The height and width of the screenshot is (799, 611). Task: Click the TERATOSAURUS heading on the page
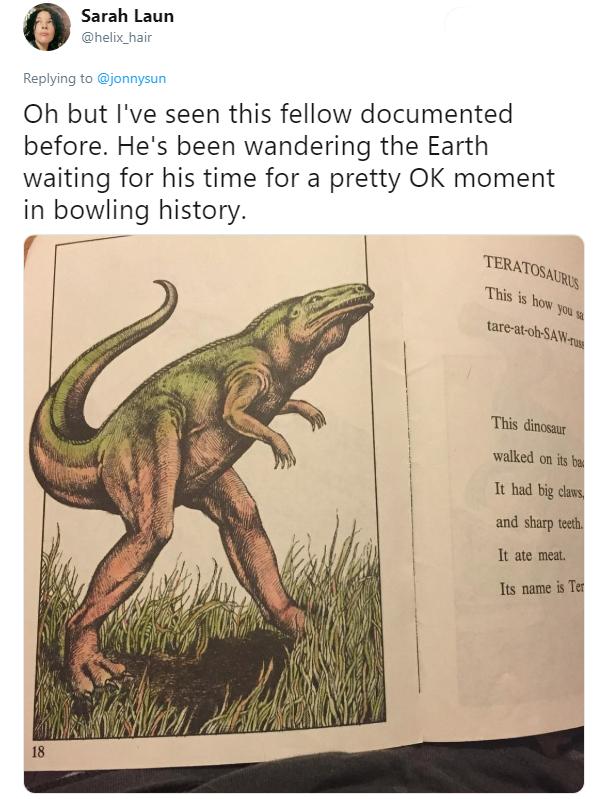(x=532, y=271)
